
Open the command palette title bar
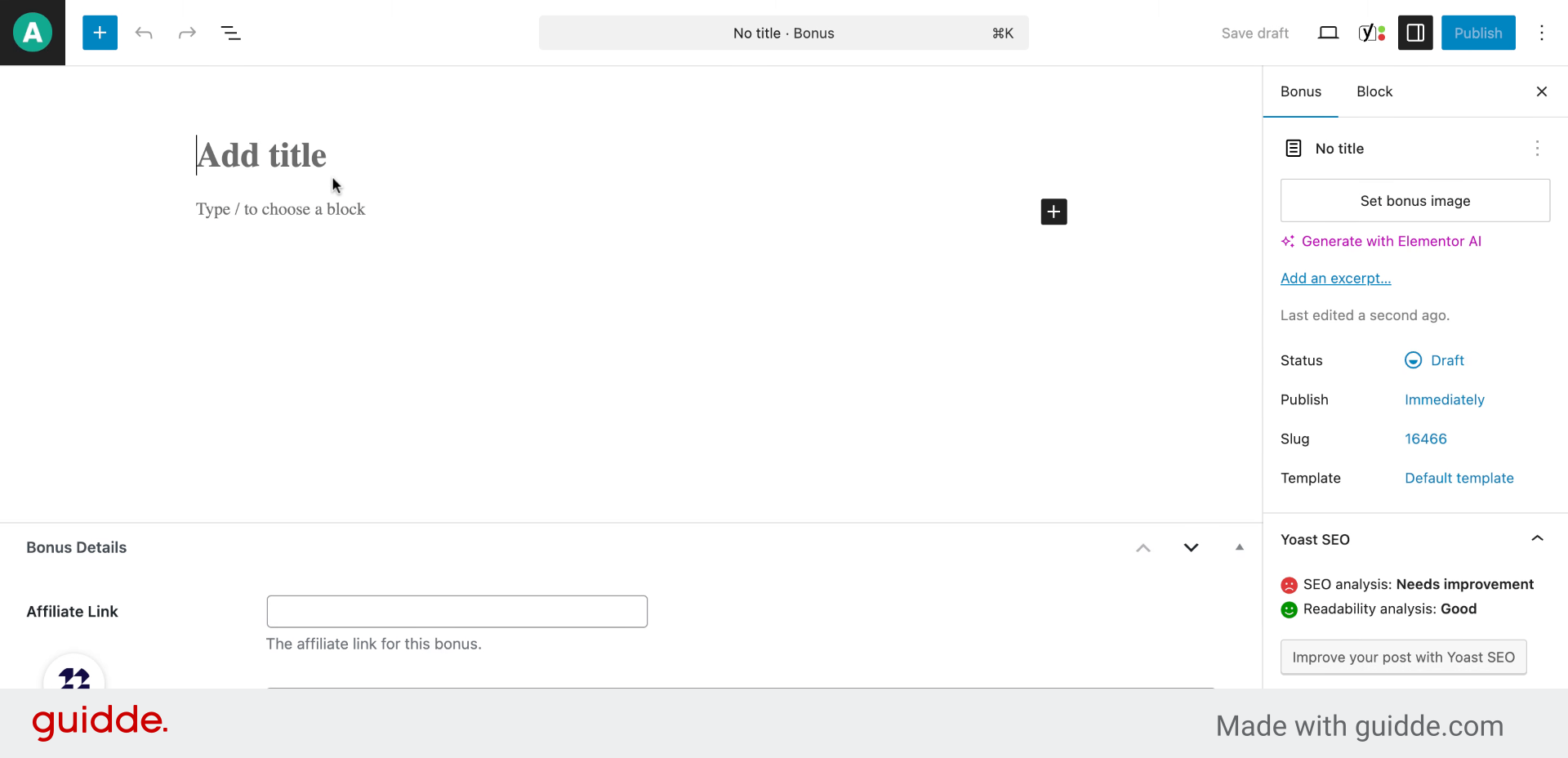[783, 33]
